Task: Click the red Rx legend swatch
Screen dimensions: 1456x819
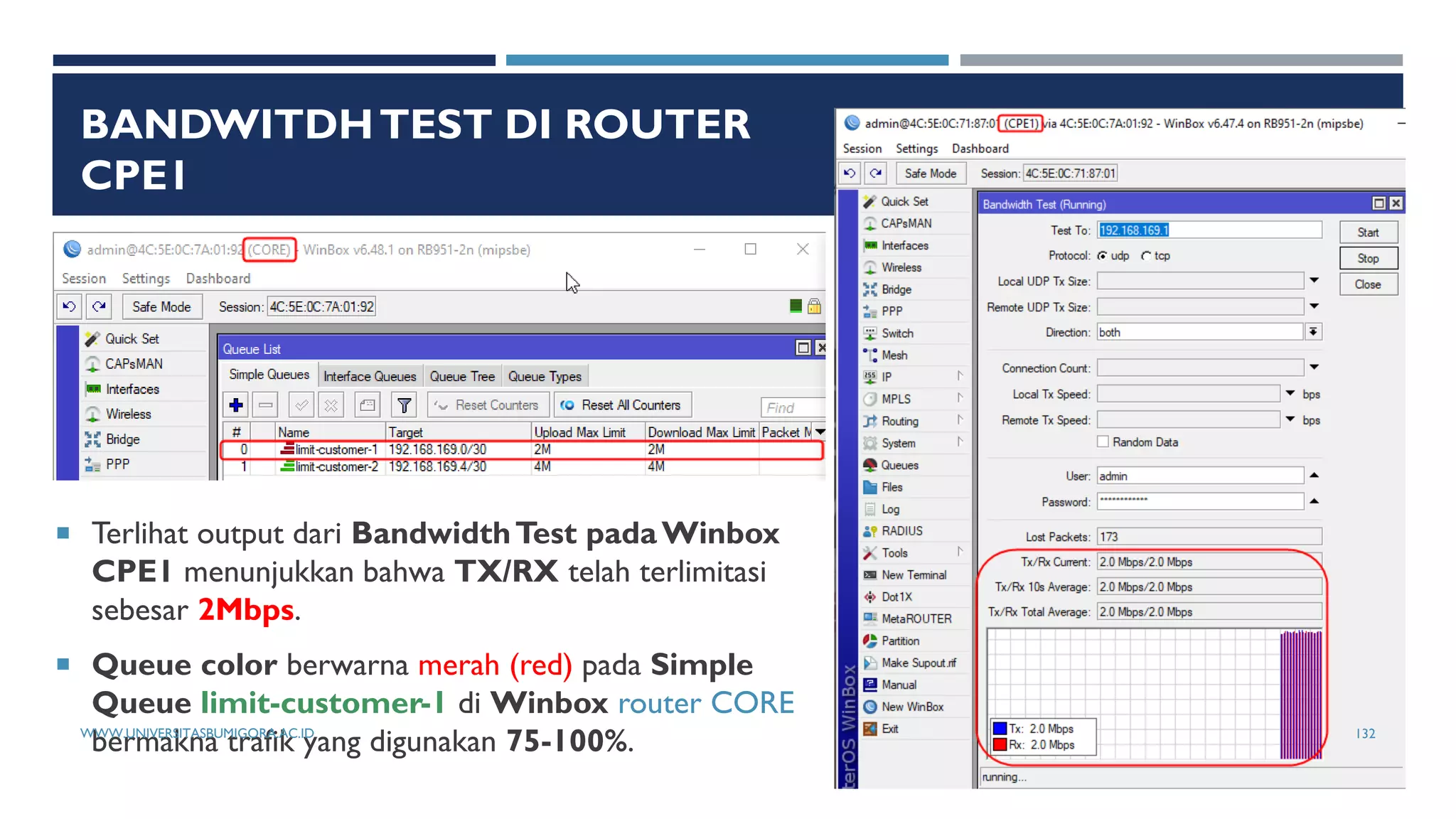Action: 1000,744
